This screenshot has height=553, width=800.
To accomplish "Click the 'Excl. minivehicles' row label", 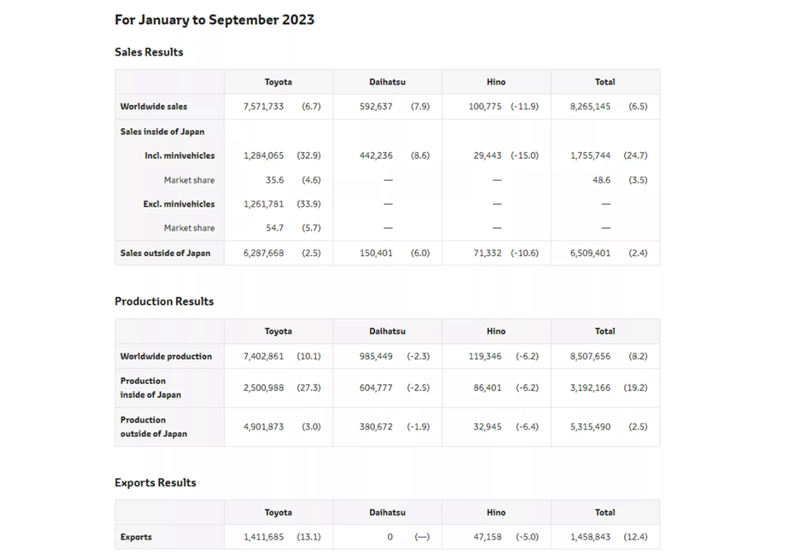I will [x=179, y=204].
